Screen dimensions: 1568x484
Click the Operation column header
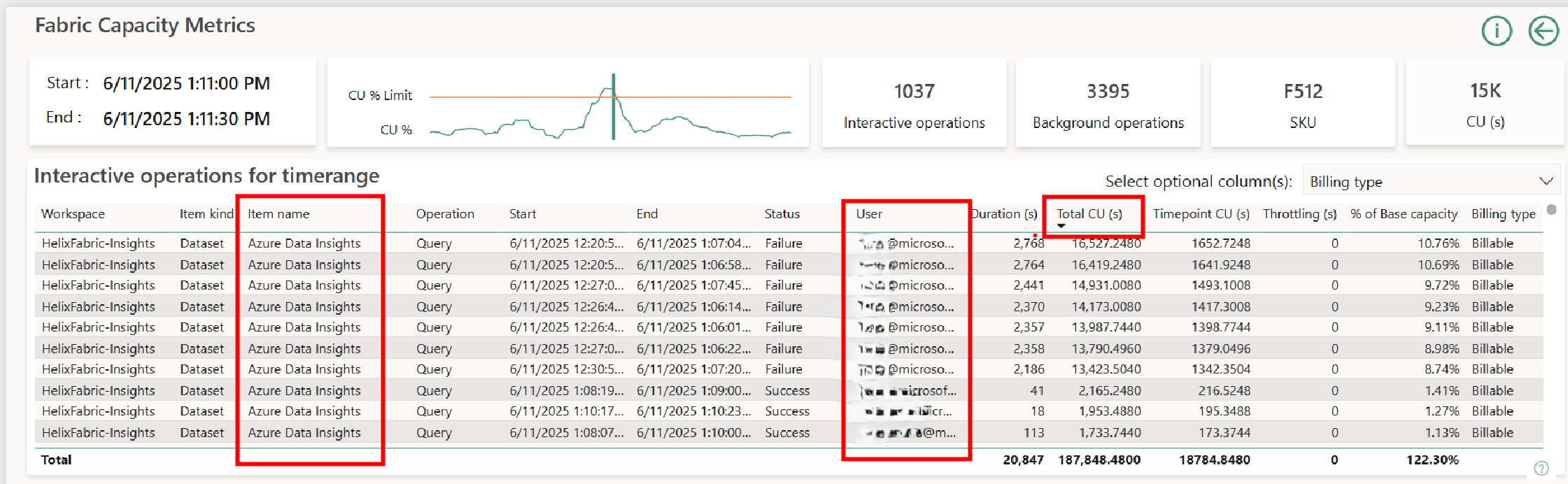[x=445, y=214]
